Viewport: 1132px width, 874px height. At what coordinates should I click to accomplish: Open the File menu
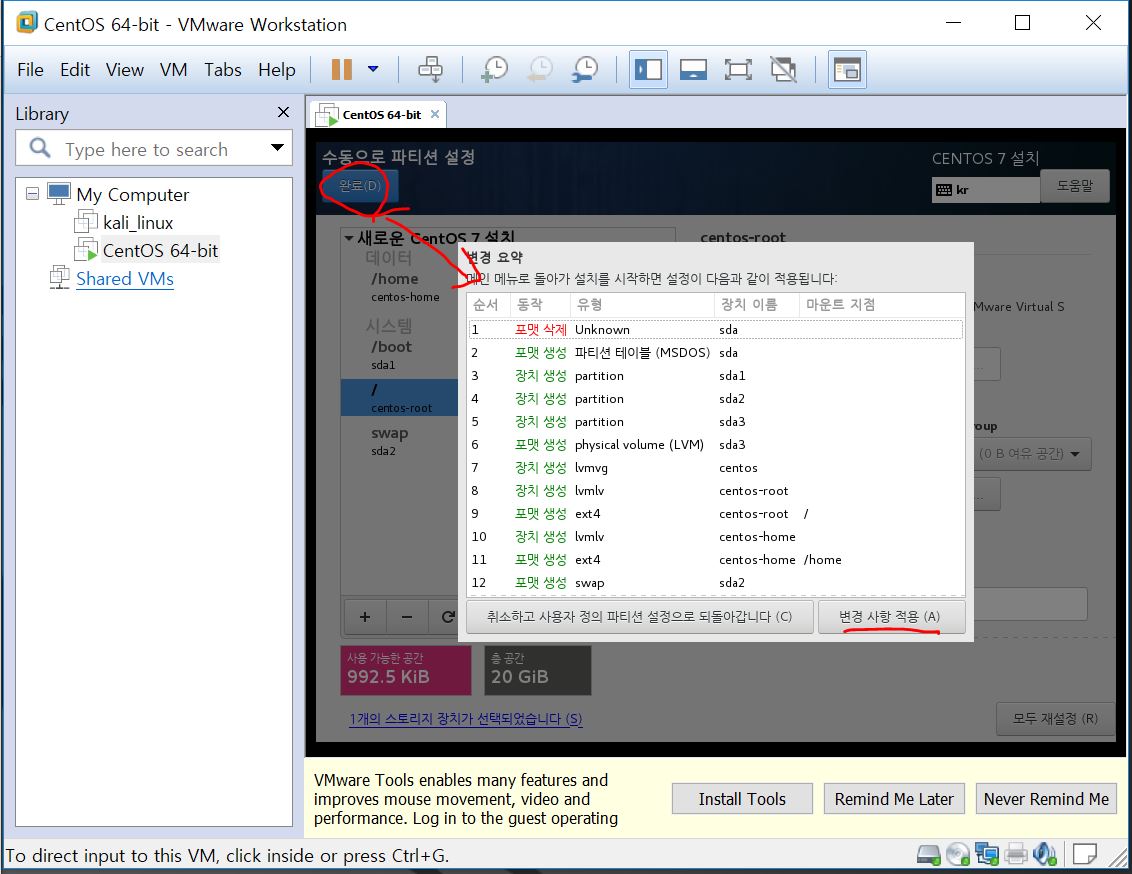pyautogui.click(x=30, y=70)
